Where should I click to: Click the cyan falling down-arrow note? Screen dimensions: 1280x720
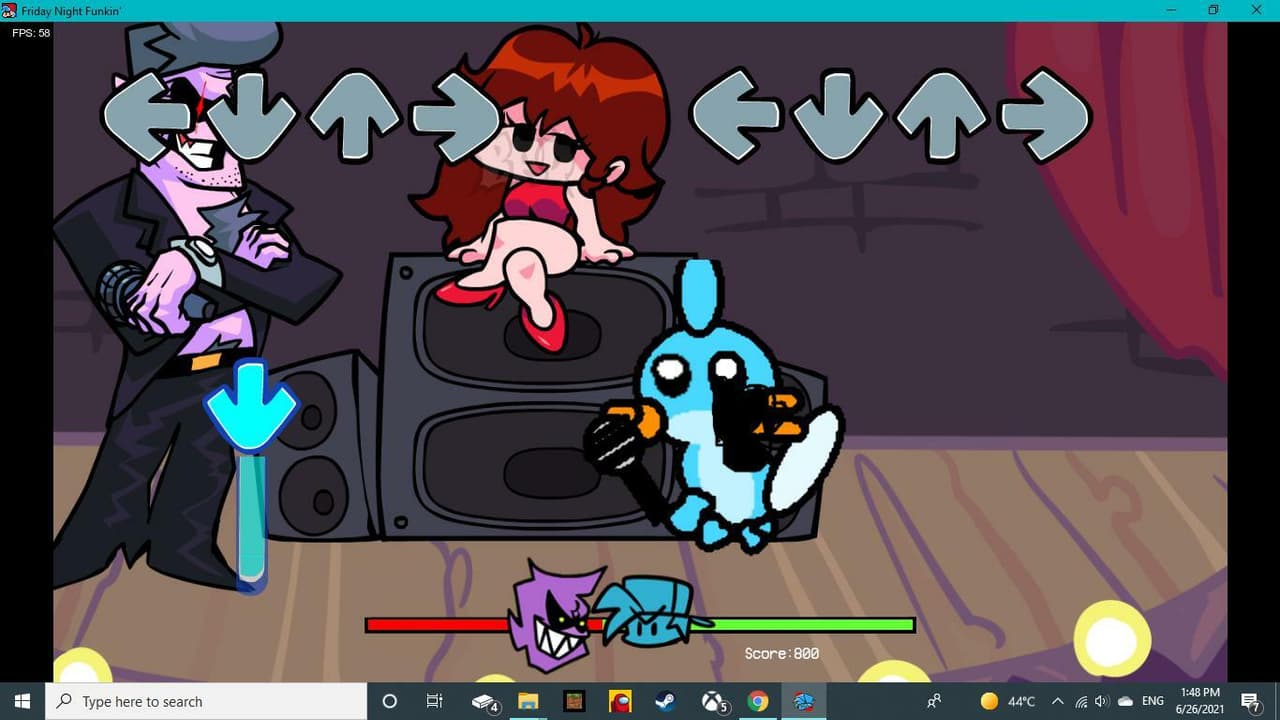[x=251, y=404]
